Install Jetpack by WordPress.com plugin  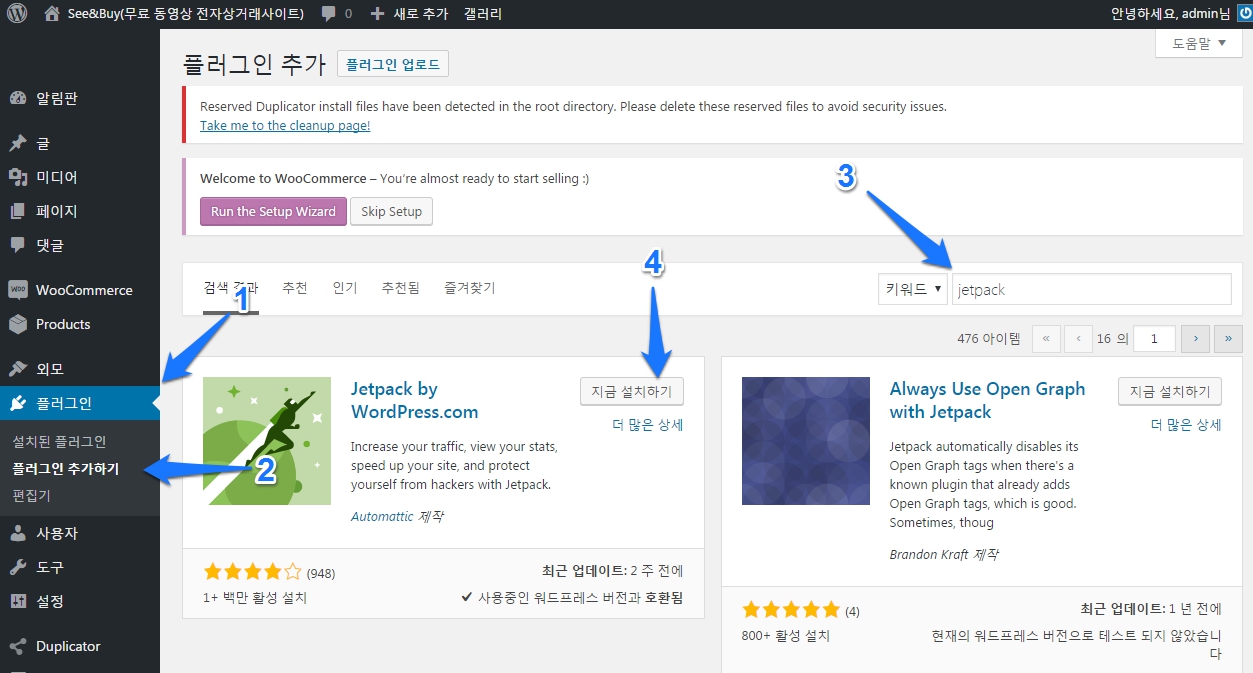tap(631, 391)
